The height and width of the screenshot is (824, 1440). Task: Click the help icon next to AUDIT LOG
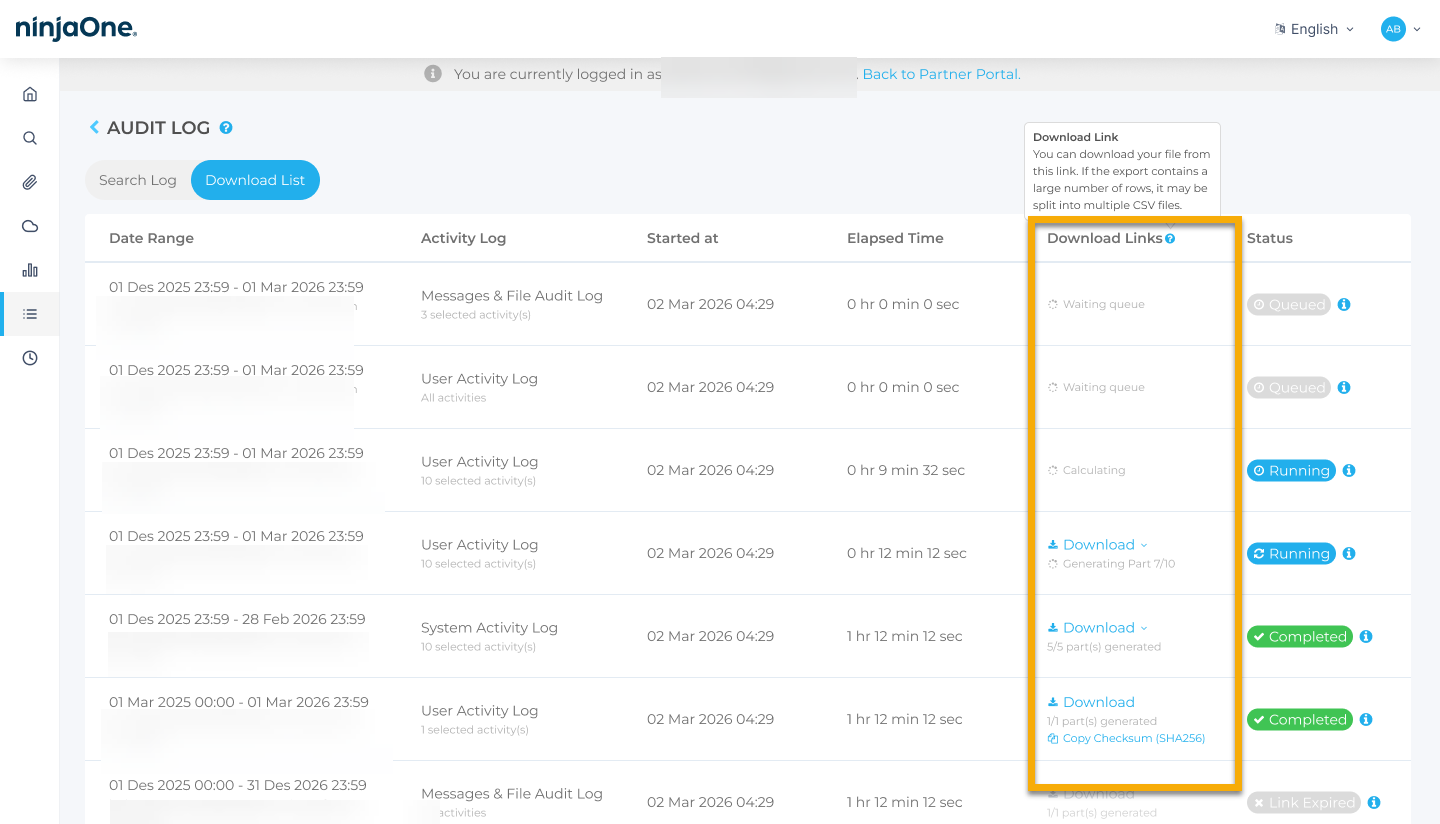tap(226, 128)
